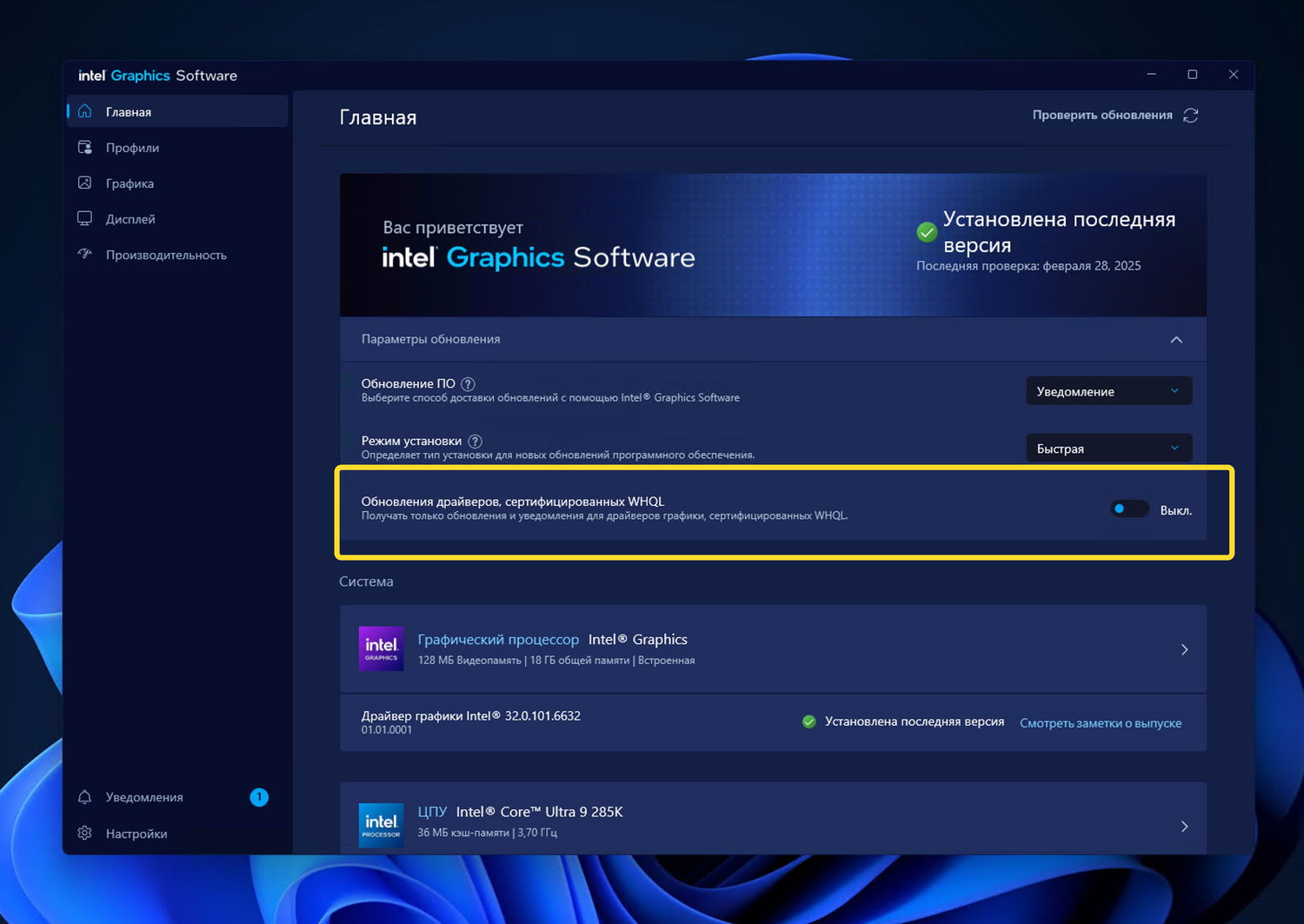Viewport: 1304px width, 924px height.
Task: Minimize the Intel Graphics Software window
Action: click(x=1152, y=75)
